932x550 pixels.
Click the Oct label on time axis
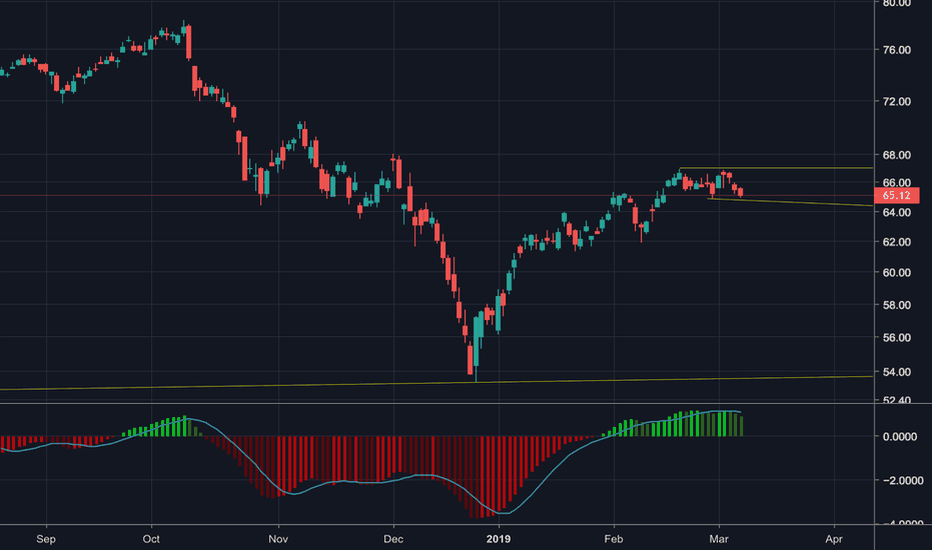151,539
